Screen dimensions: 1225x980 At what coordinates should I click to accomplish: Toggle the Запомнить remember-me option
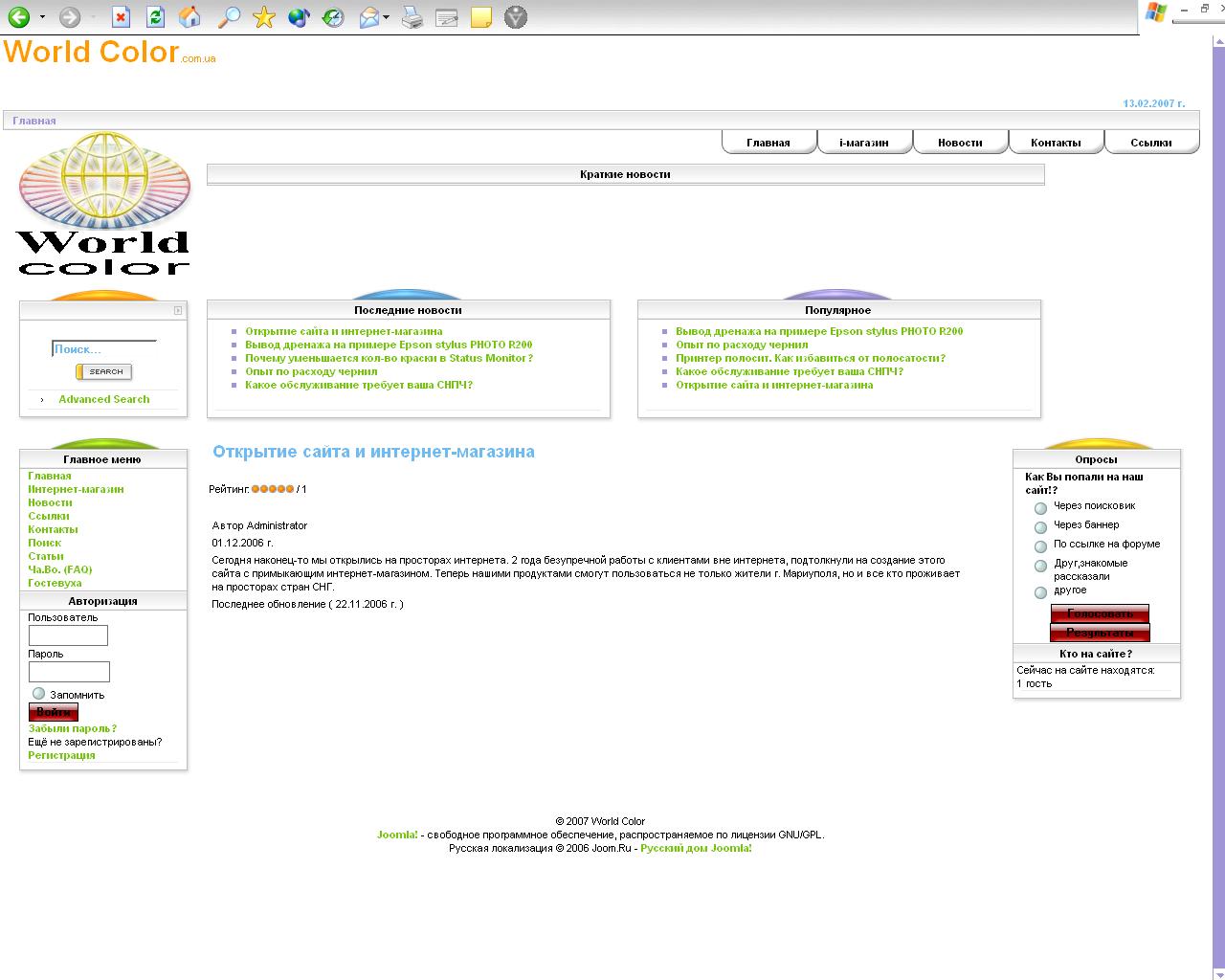38,694
